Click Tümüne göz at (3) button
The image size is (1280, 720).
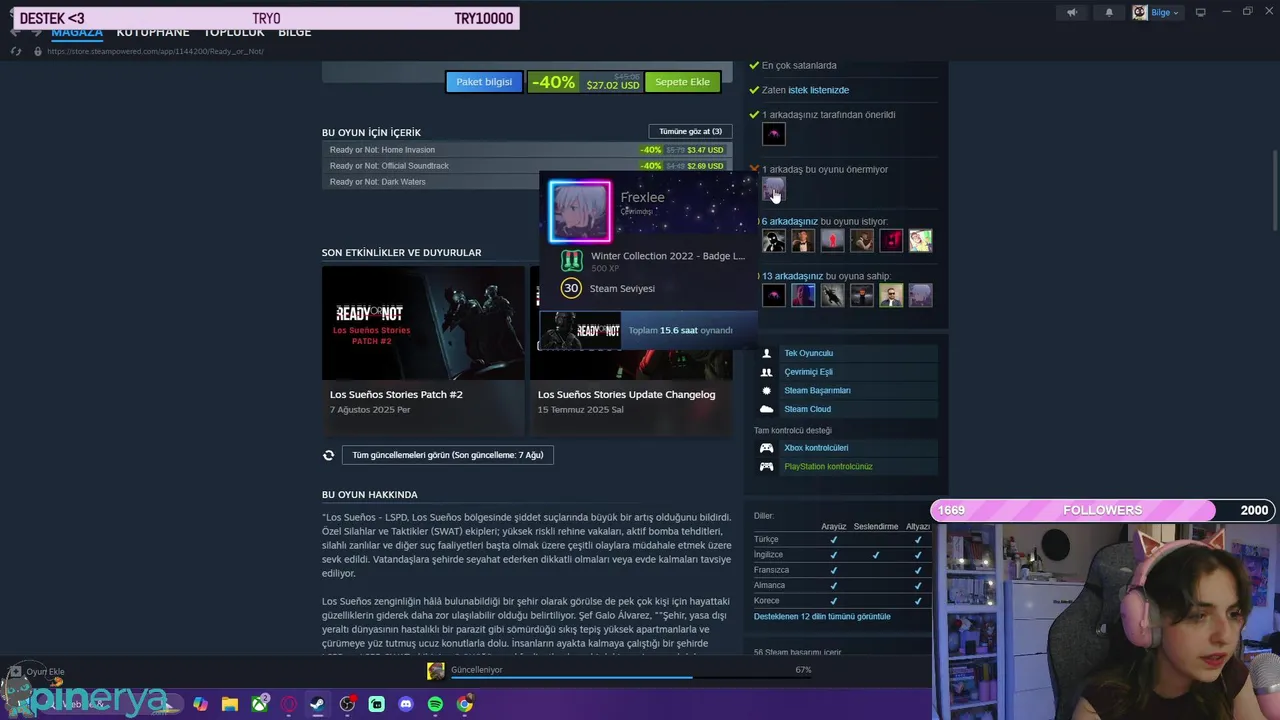click(690, 131)
